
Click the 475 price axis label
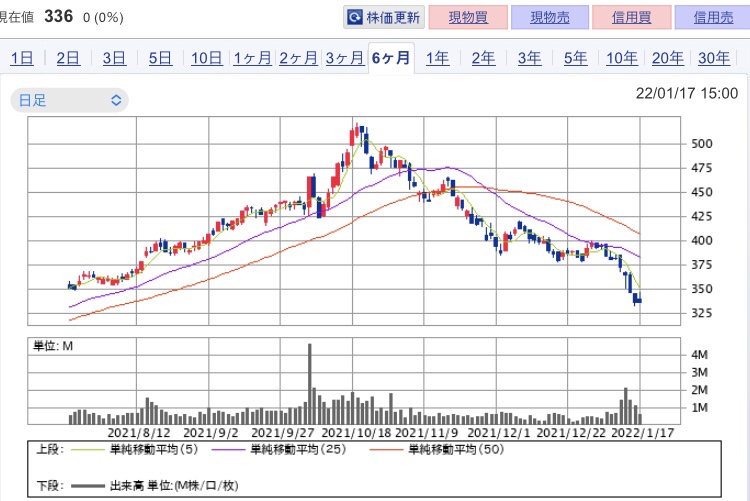702,168
